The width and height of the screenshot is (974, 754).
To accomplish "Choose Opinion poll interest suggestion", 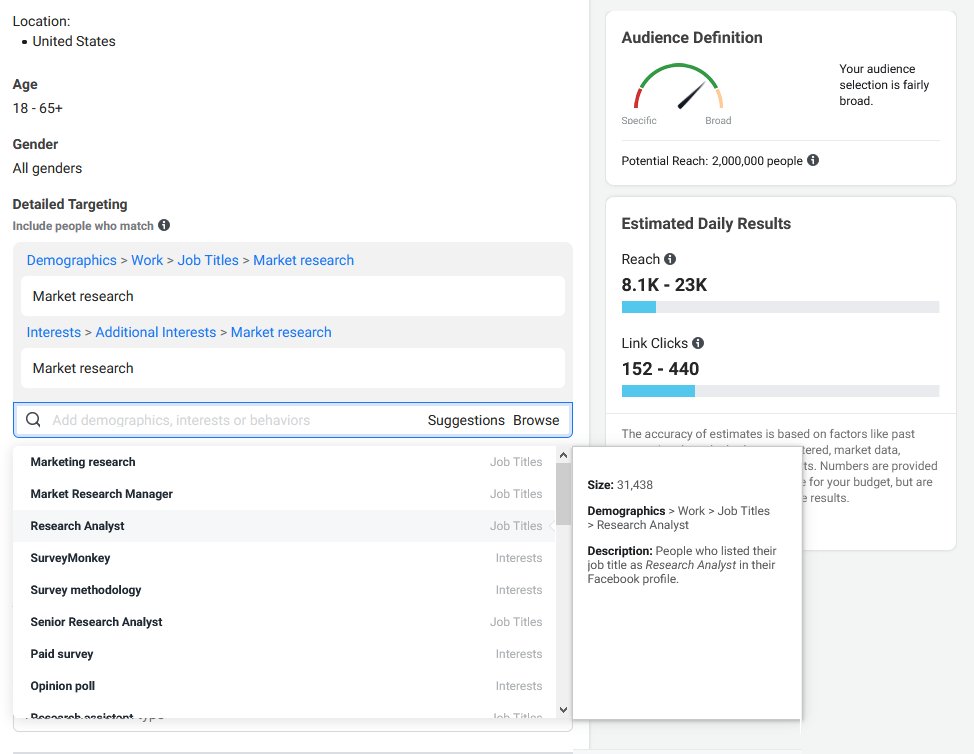I will [x=284, y=686].
